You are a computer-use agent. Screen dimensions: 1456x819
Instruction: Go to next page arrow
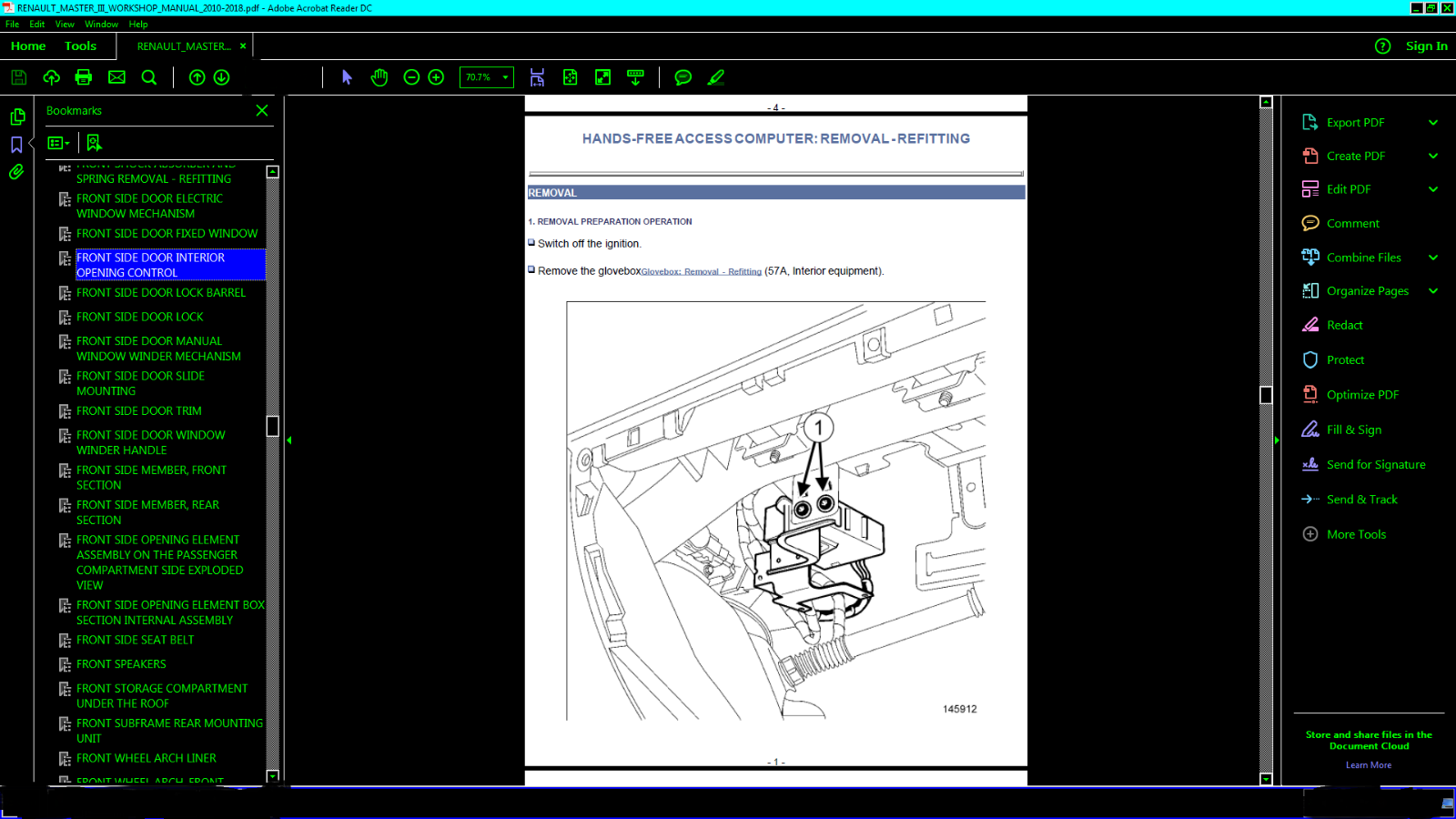tap(221, 77)
